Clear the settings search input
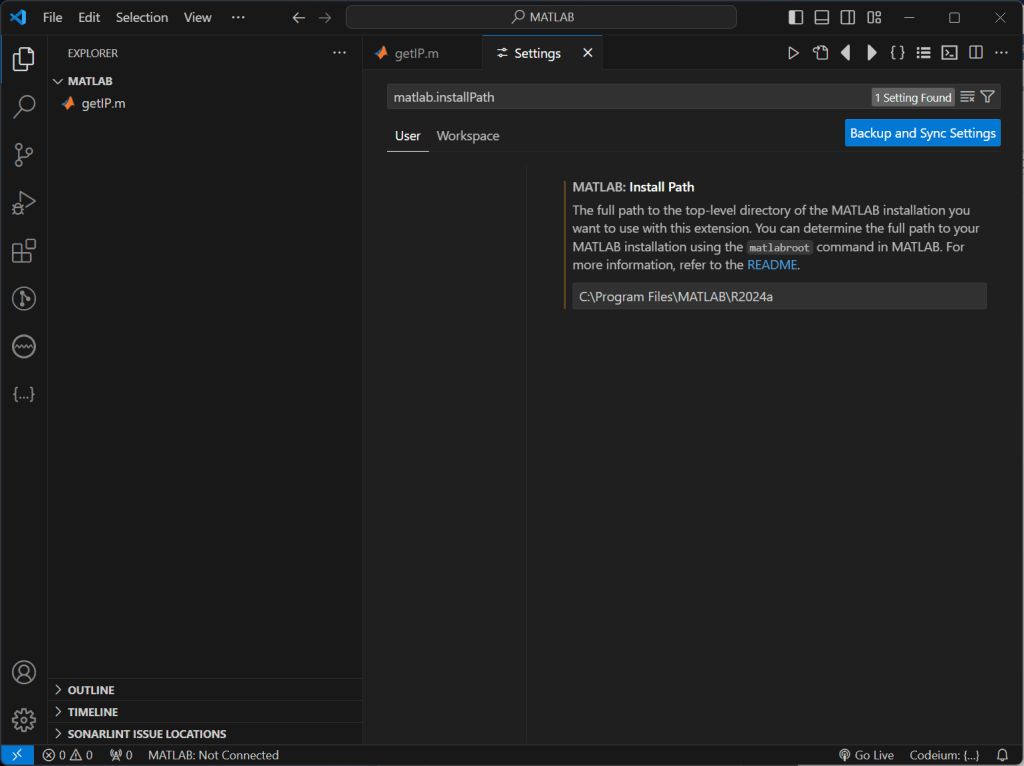This screenshot has height=766, width=1024. 967,97
